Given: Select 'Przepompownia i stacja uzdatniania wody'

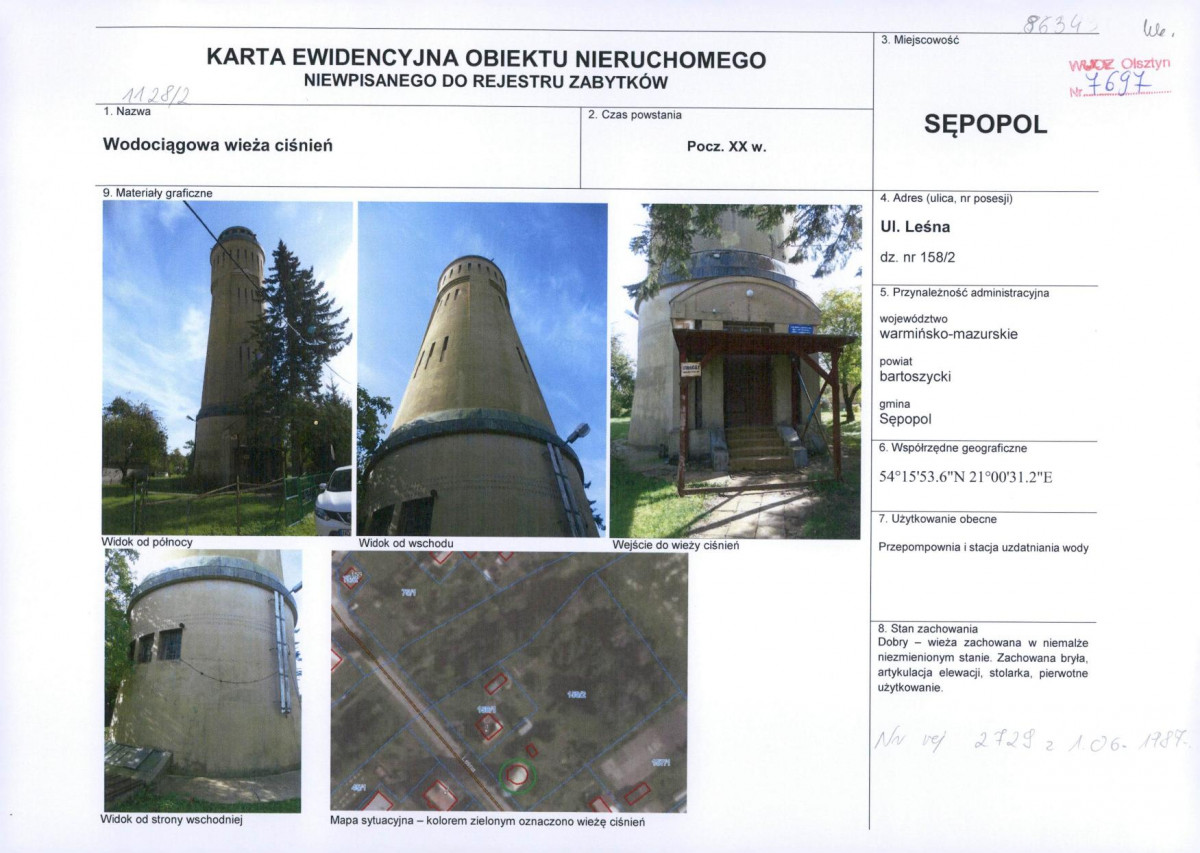Looking at the screenshot, I should 983,547.
